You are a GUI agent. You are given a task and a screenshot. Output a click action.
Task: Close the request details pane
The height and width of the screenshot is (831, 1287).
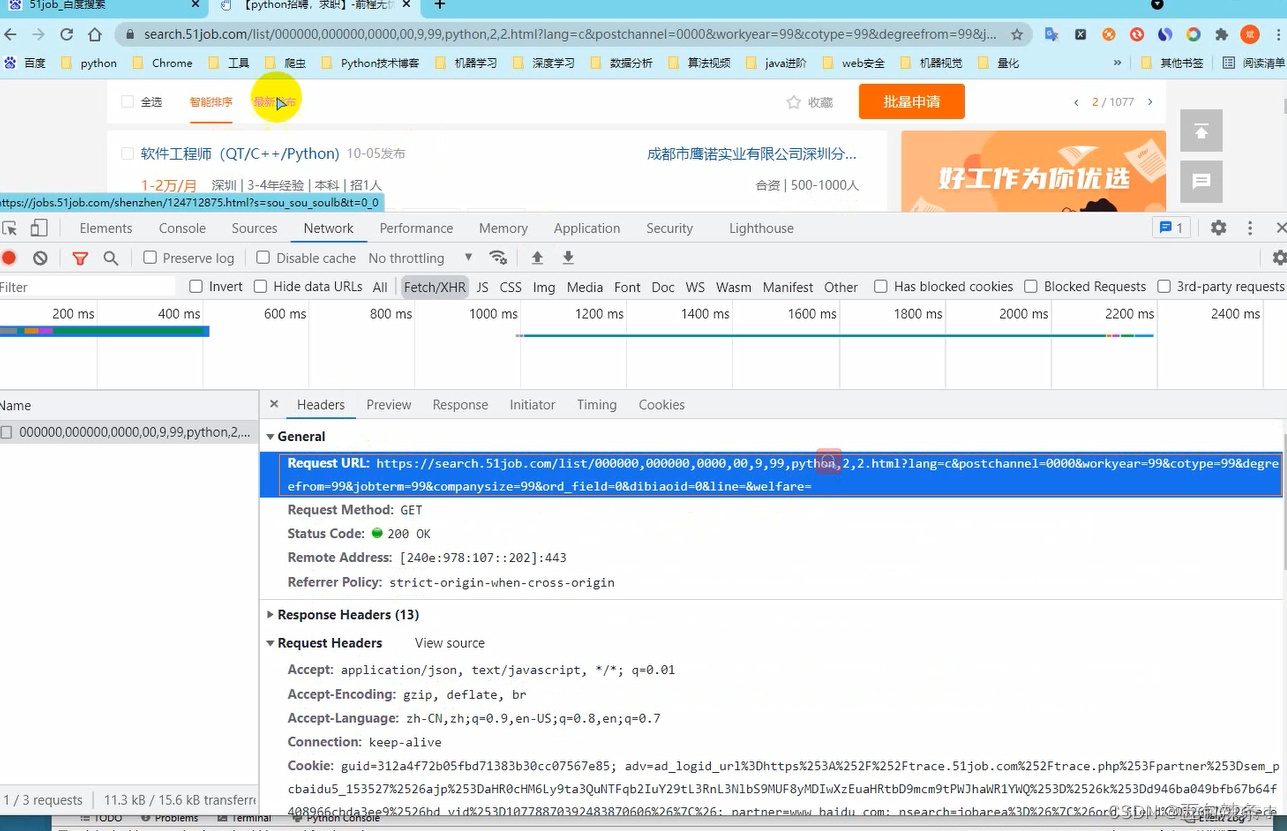(x=274, y=404)
